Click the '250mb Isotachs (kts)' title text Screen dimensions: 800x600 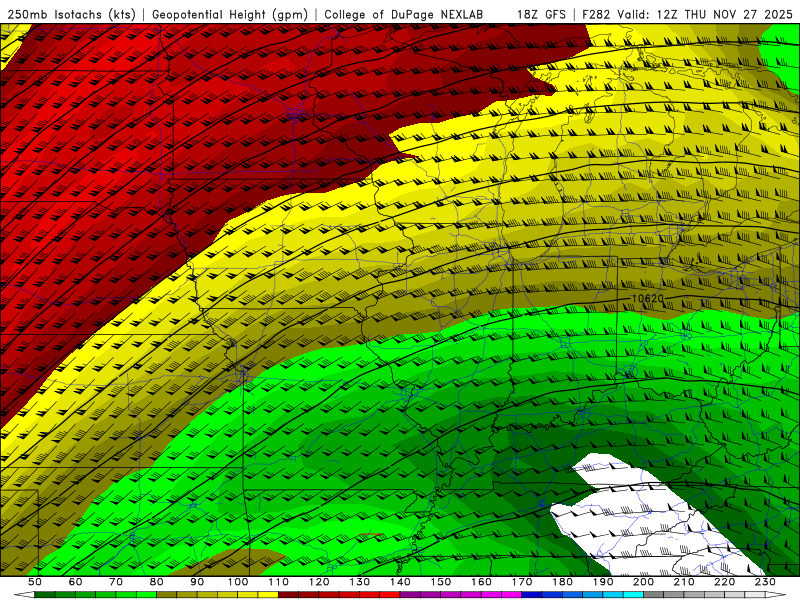coord(71,15)
